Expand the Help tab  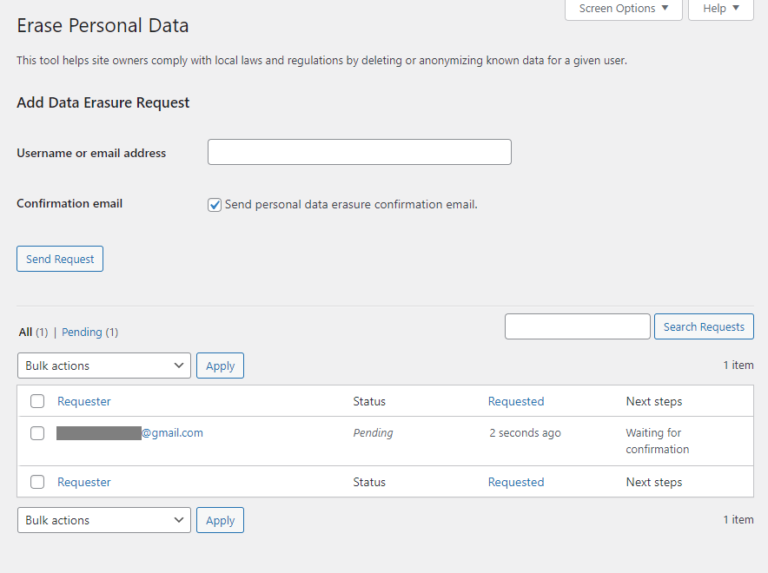[x=720, y=9]
